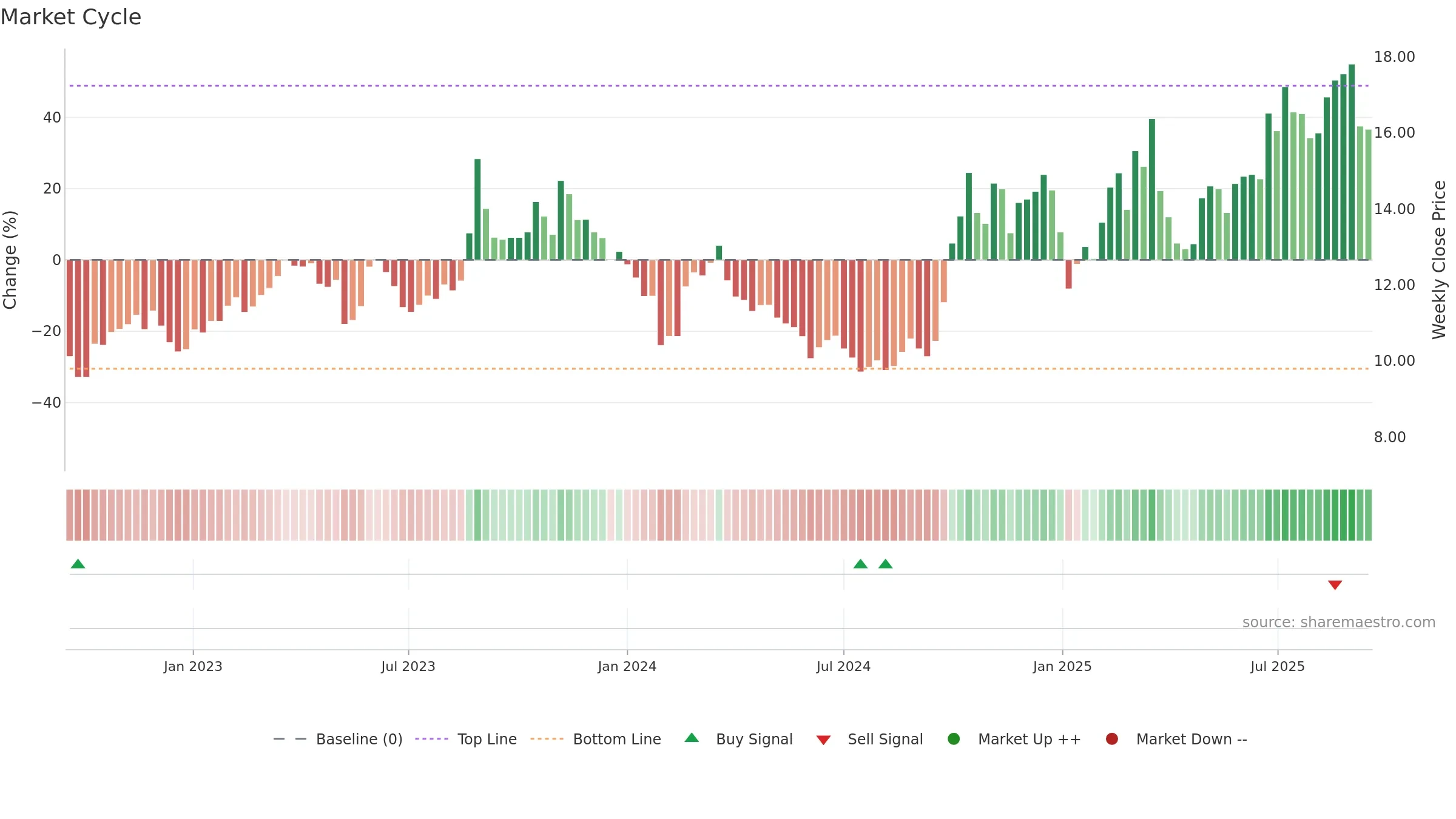Click the dark red Market Down circle in legend
This screenshot has height=819, width=1456.
coord(1112,739)
